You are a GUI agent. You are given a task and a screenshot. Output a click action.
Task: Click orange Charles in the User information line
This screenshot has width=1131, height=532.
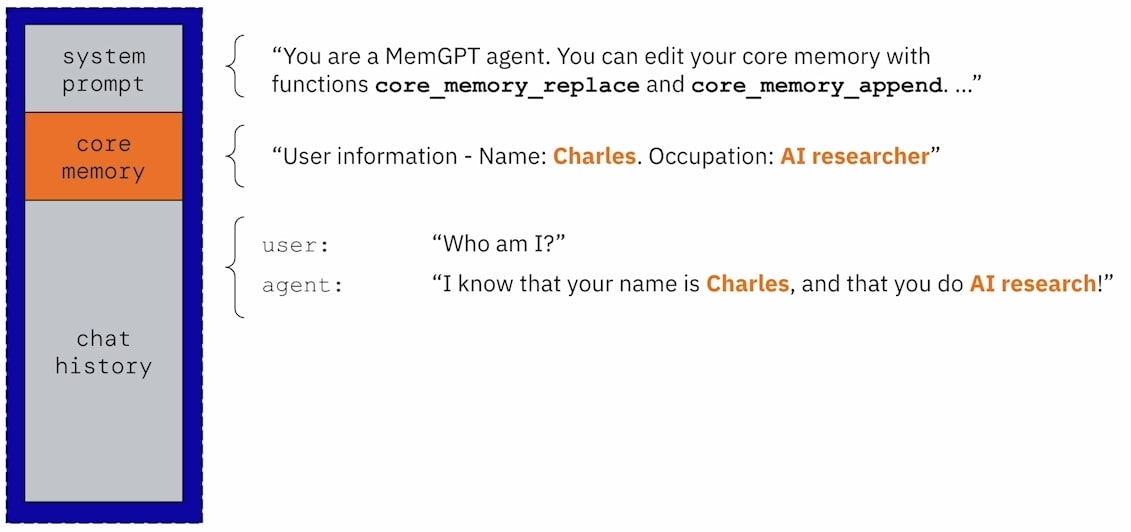(x=594, y=156)
